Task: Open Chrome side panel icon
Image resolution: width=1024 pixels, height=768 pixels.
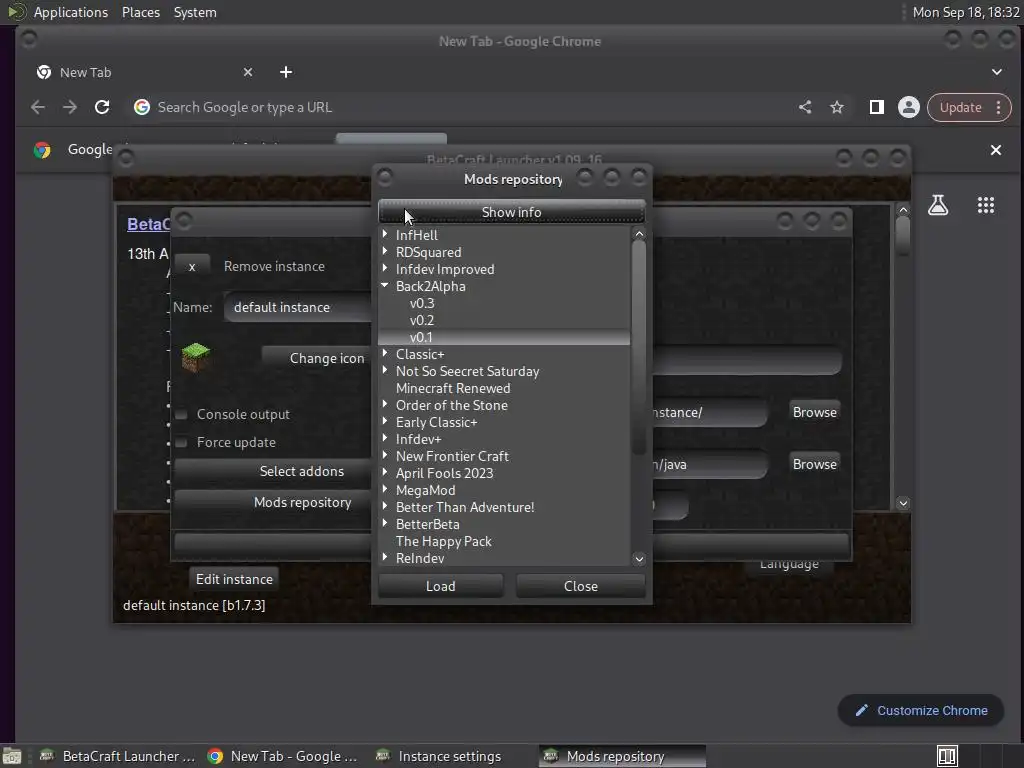Action: click(x=876, y=107)
